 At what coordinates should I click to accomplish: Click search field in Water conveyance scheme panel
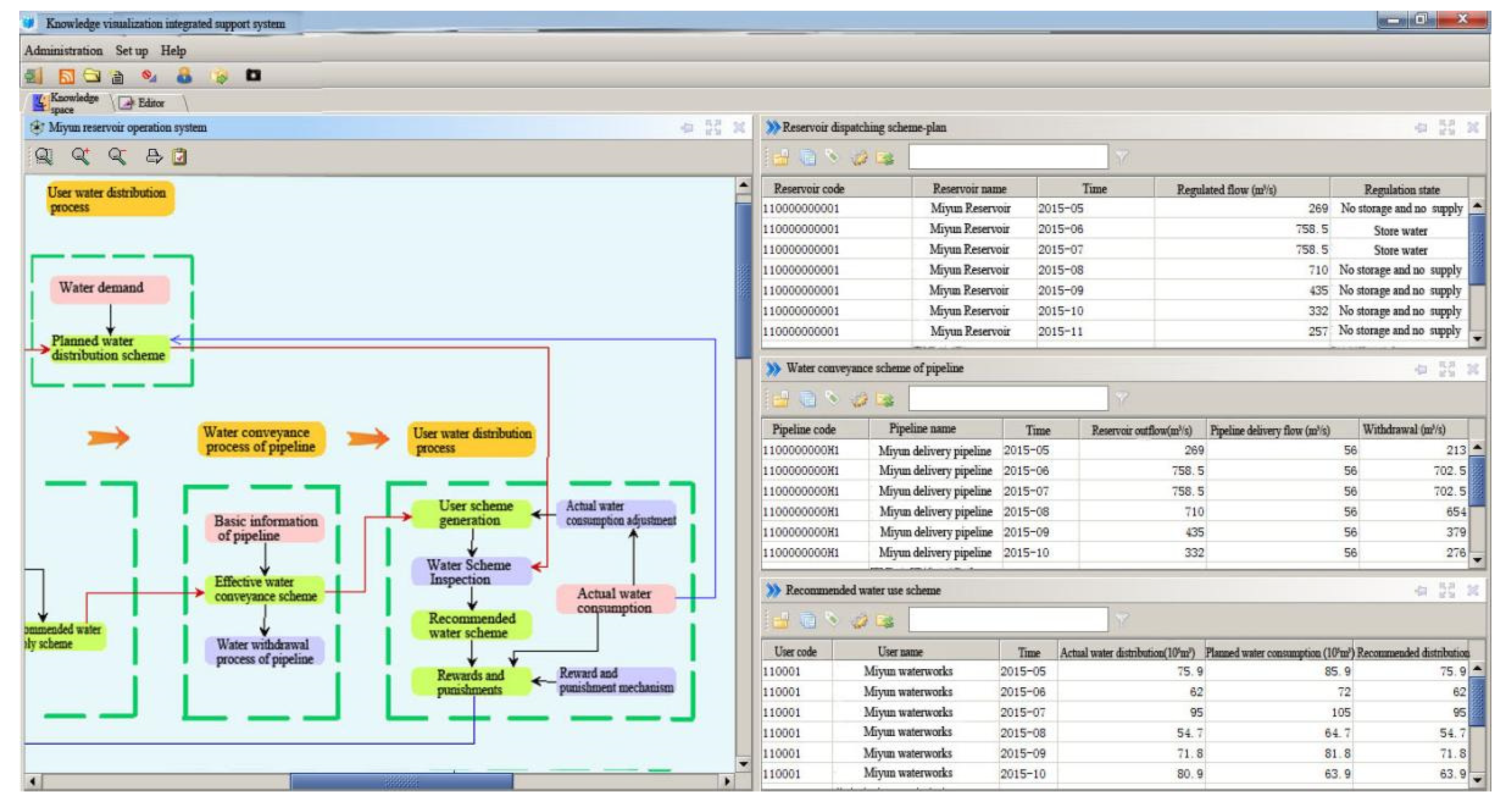pyautogui.click(x=1007, y=399)
